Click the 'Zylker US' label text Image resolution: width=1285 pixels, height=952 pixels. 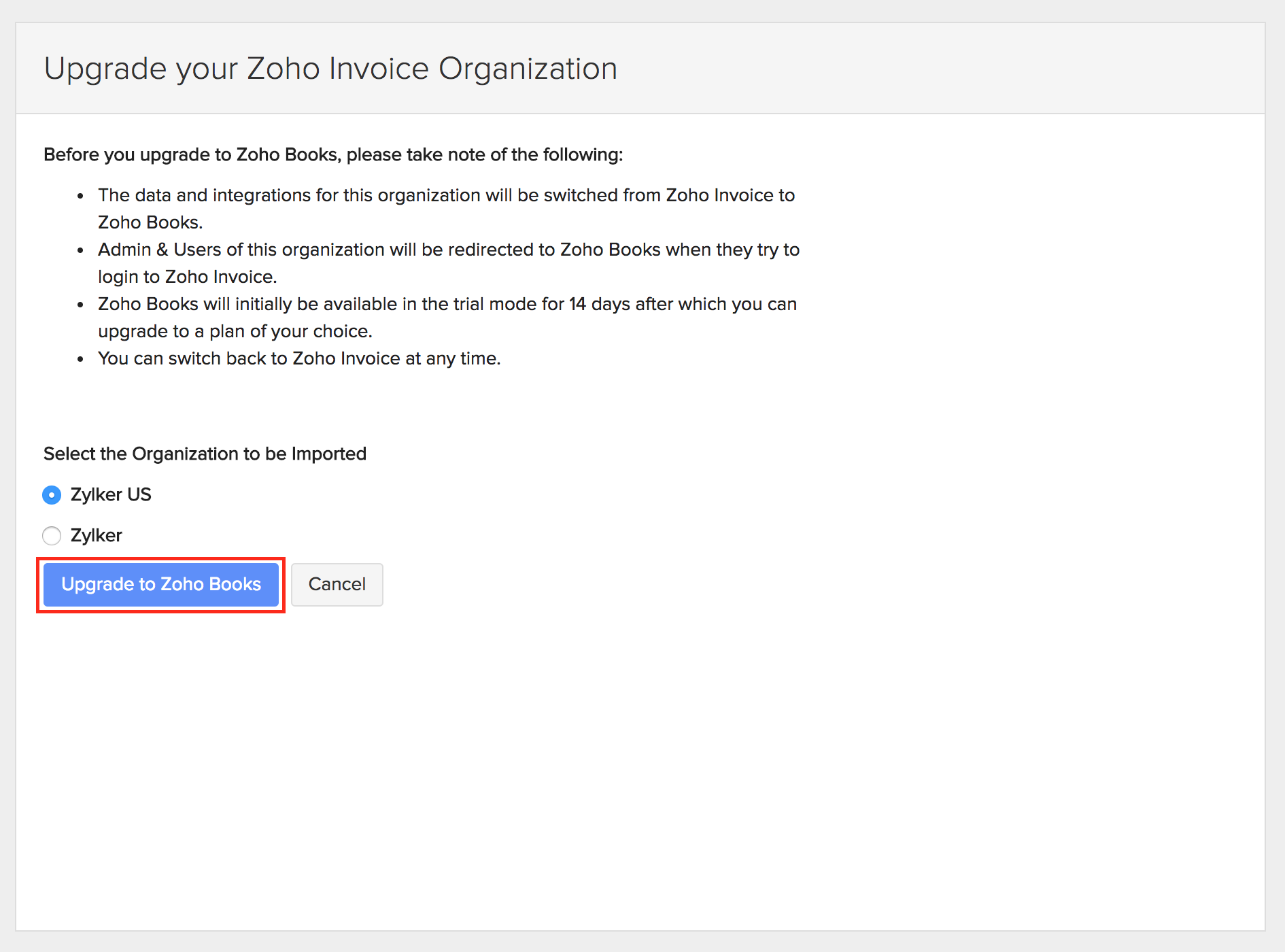(x=111, y=494)
